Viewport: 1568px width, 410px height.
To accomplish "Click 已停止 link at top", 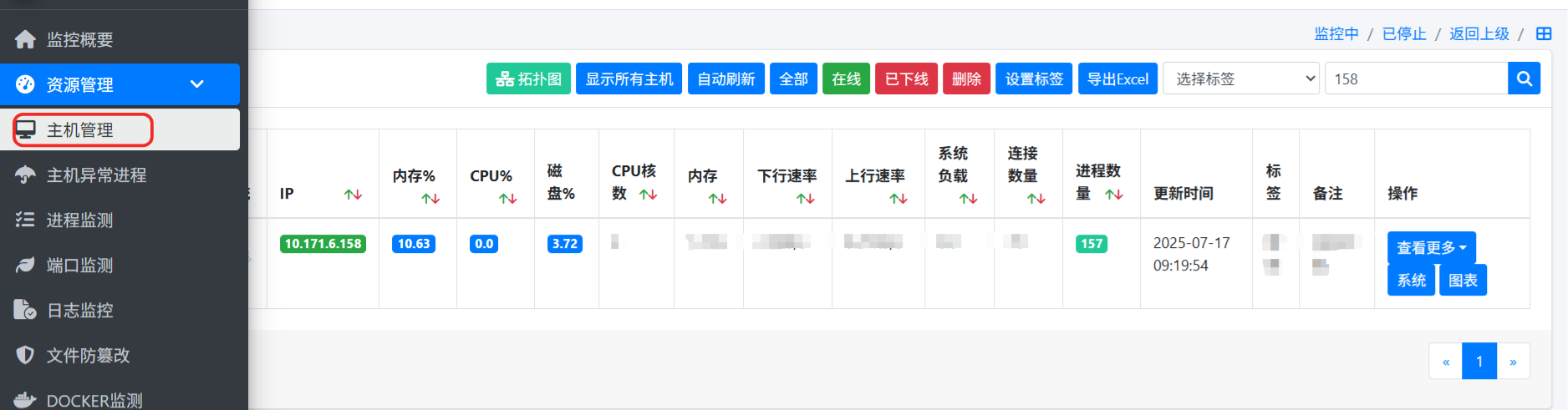I will (x=1404, y=33).
